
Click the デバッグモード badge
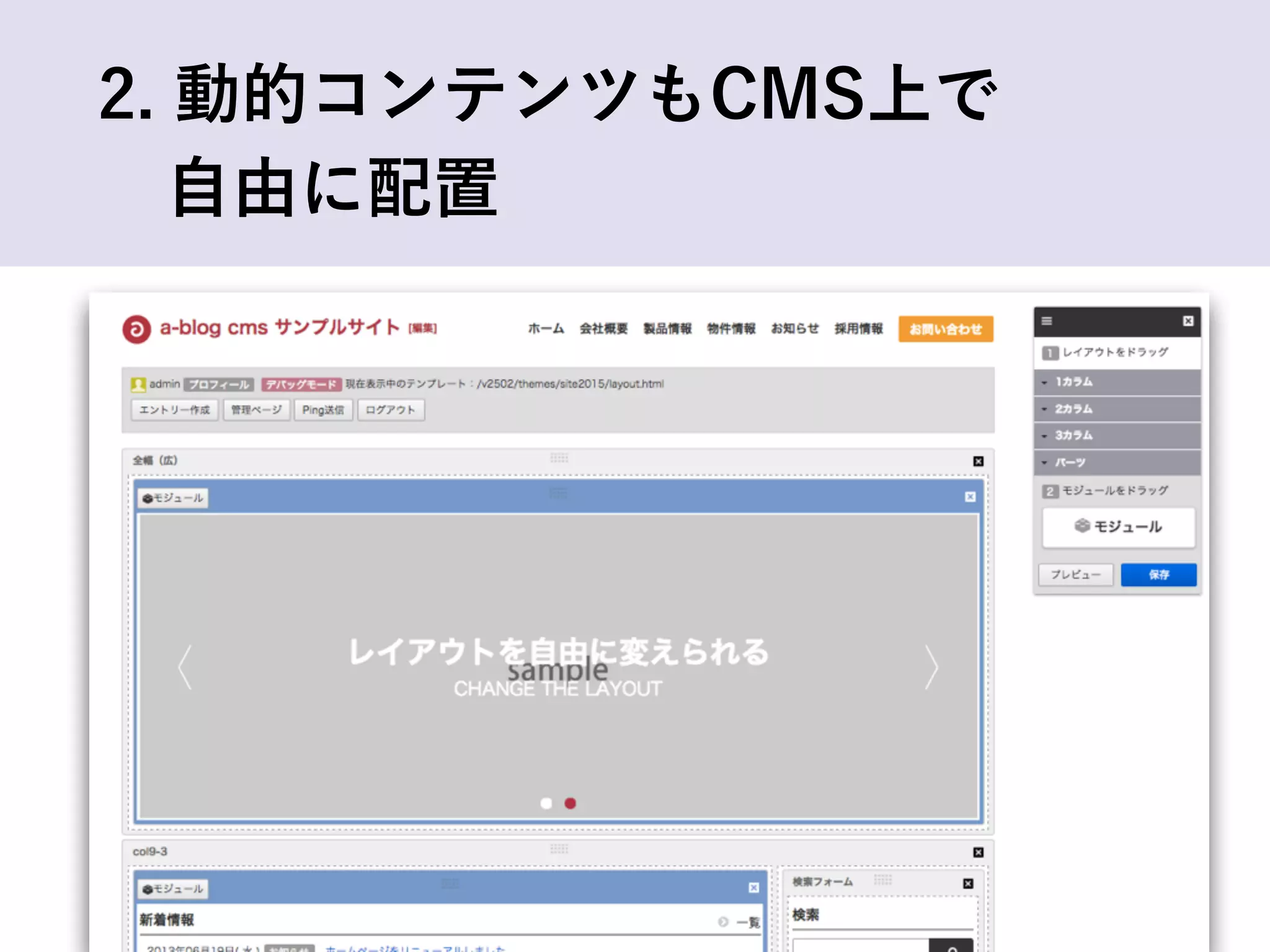pos(301,385)
